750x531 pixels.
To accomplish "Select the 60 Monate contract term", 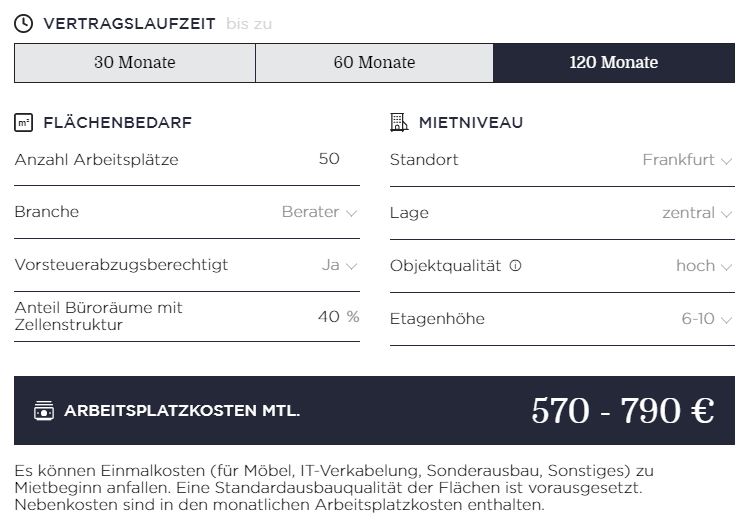I will (x=374, y=63).
